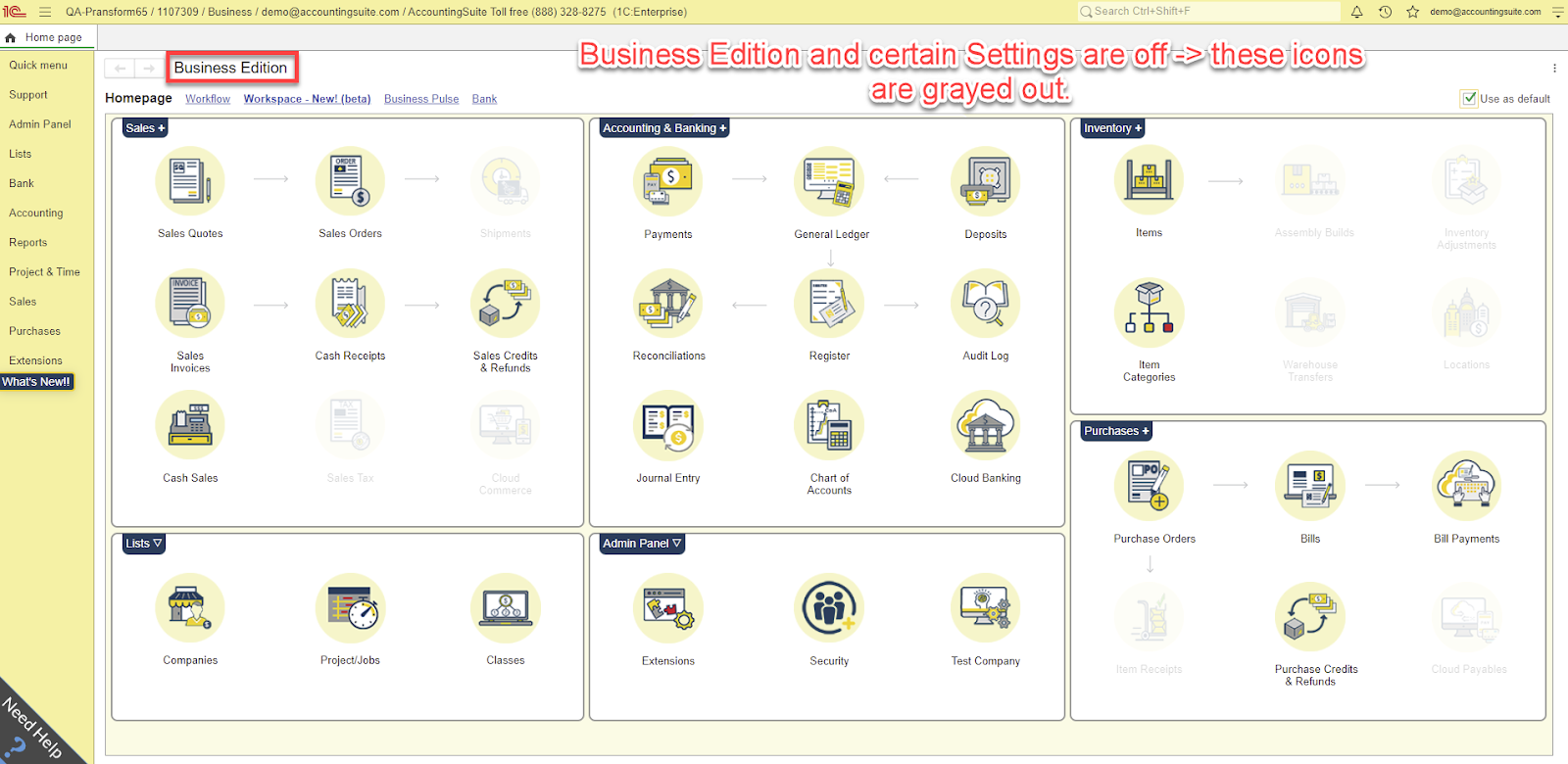Open the hamburger main menu
Screen dimensions: 1568x764
[x=45, y=12]
